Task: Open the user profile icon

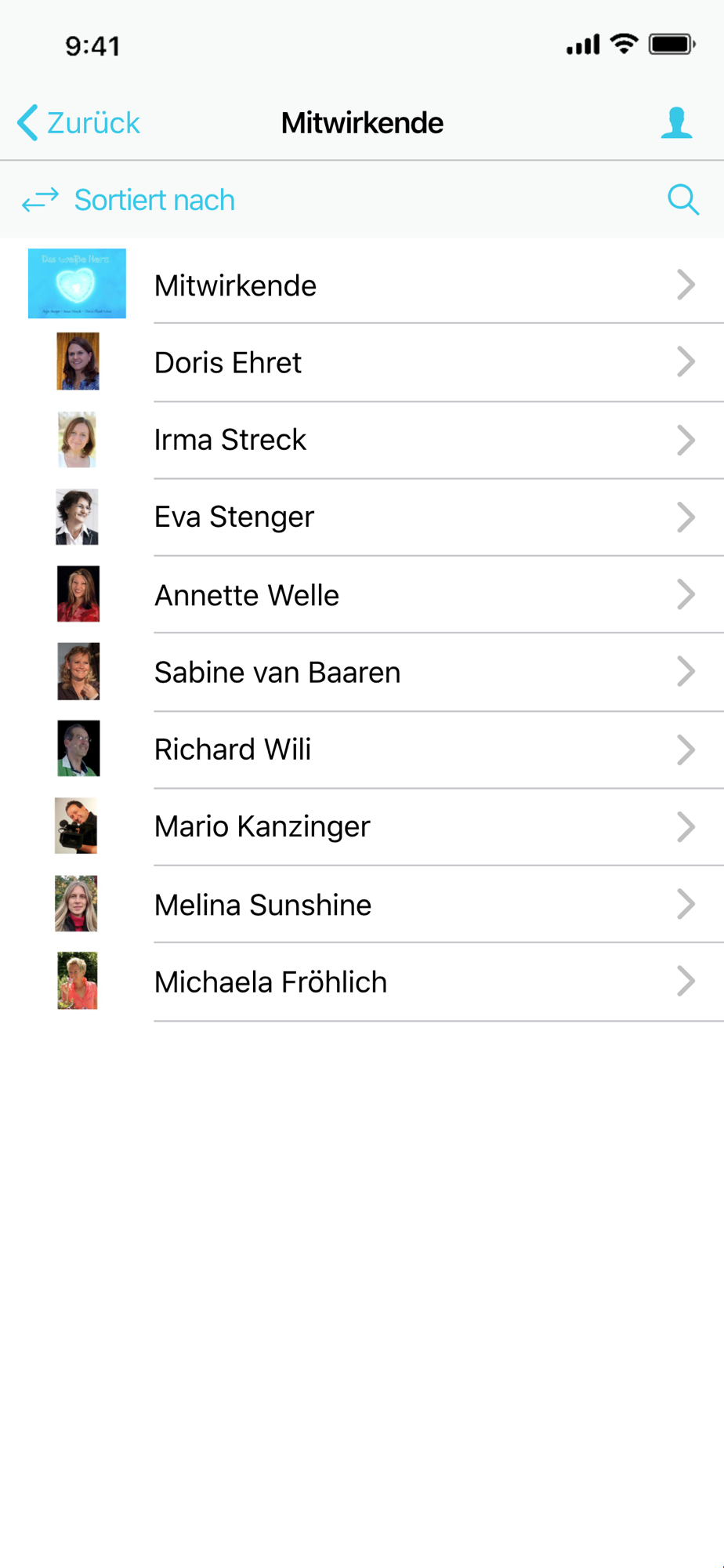Action: click(676, 123)
